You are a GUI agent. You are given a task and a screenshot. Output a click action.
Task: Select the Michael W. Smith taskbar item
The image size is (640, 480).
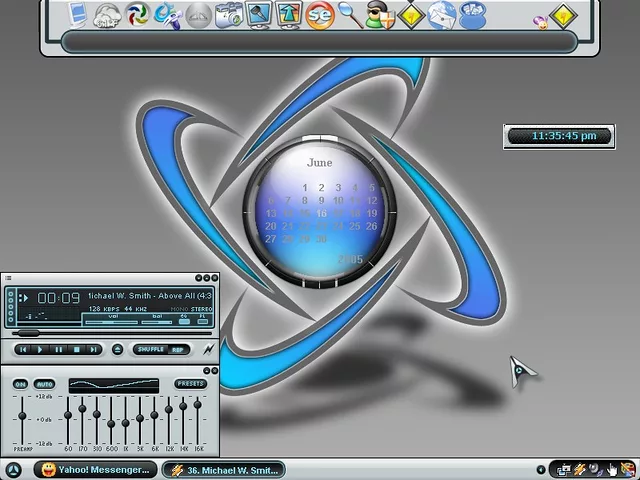coord(222,470)
